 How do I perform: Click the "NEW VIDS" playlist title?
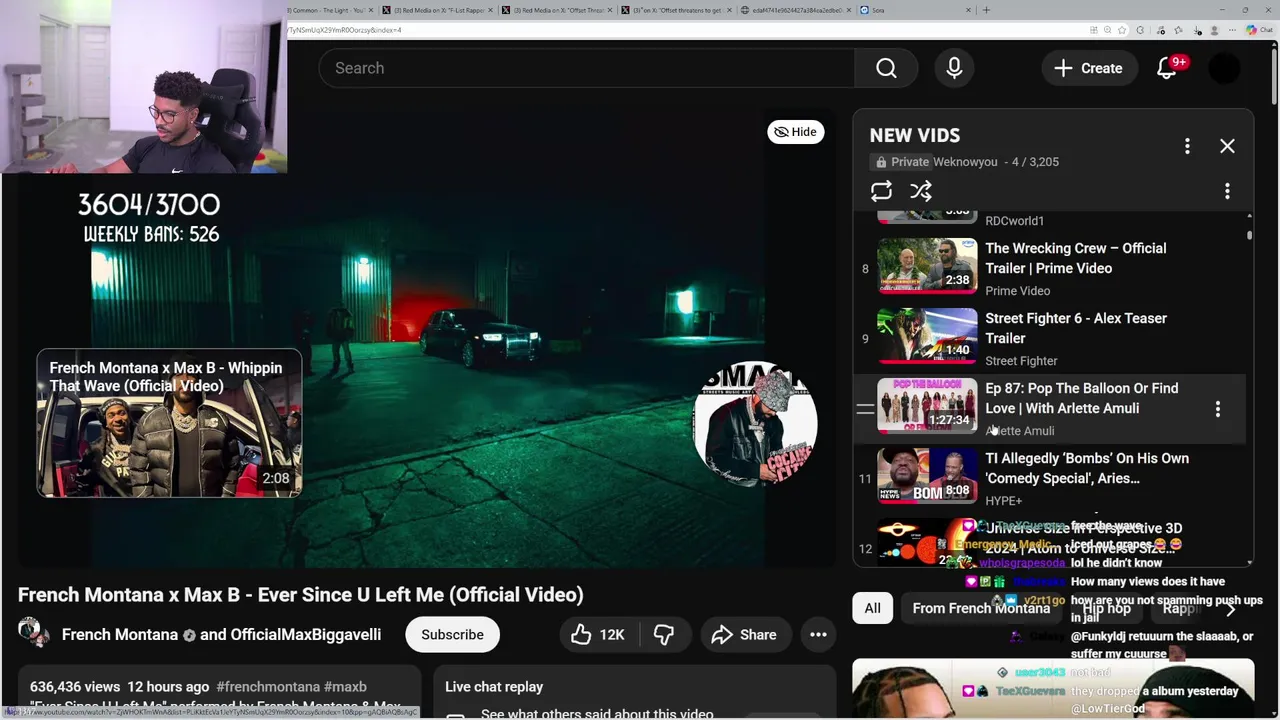click(x=914, y=135)
